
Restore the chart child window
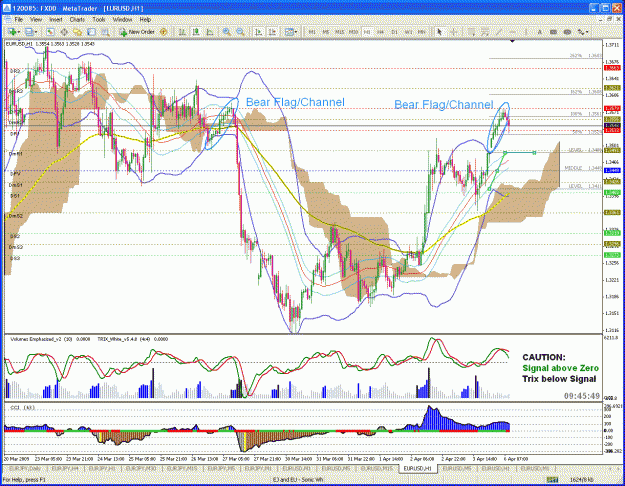[x=609, y=19]
